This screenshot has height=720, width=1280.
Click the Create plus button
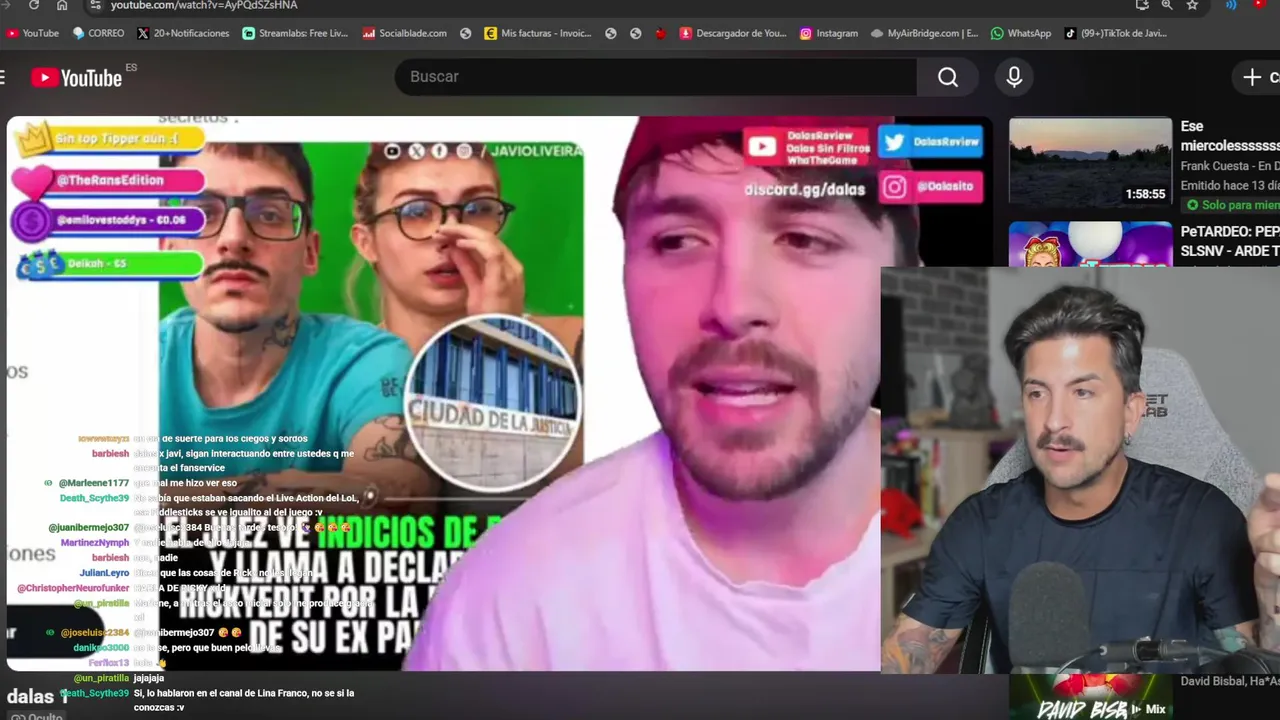[1258, 77]
